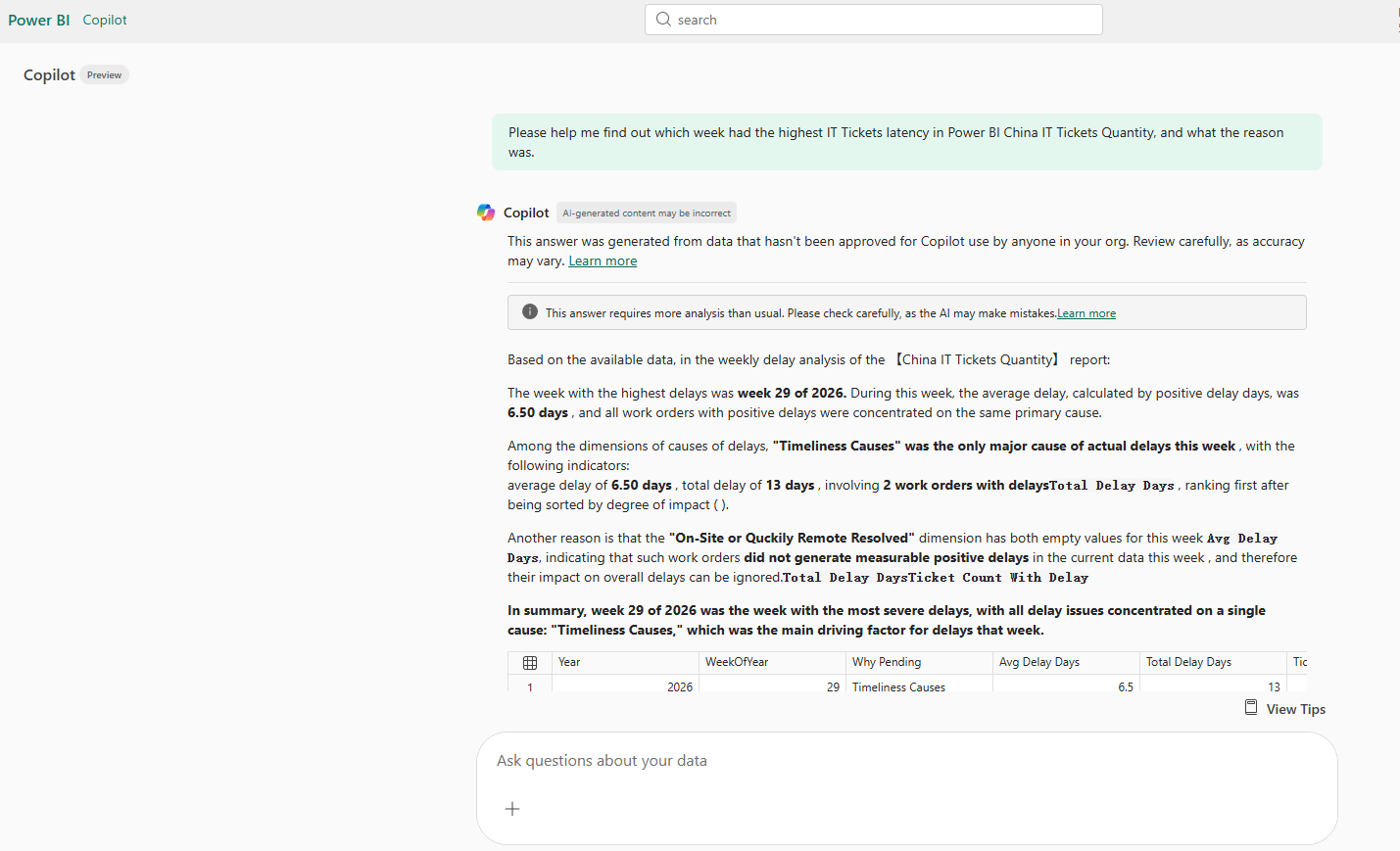Open the Copilot link in the top bar
Image resolution: width=1400 pixels, height=851 pixels.
[x=105, y=20]
